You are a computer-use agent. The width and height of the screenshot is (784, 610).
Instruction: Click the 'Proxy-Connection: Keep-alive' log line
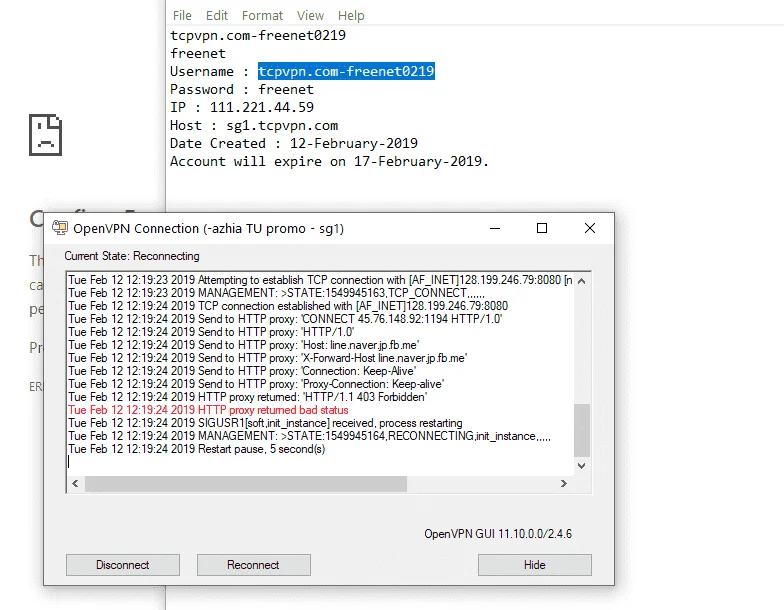256,384
